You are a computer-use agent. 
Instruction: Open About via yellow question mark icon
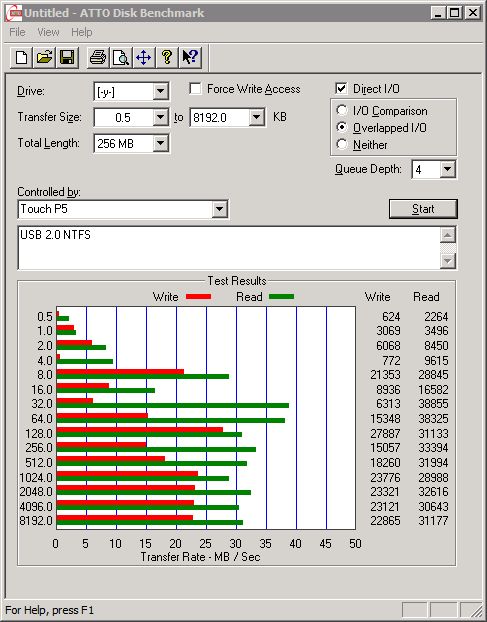[x=167, y=58]
